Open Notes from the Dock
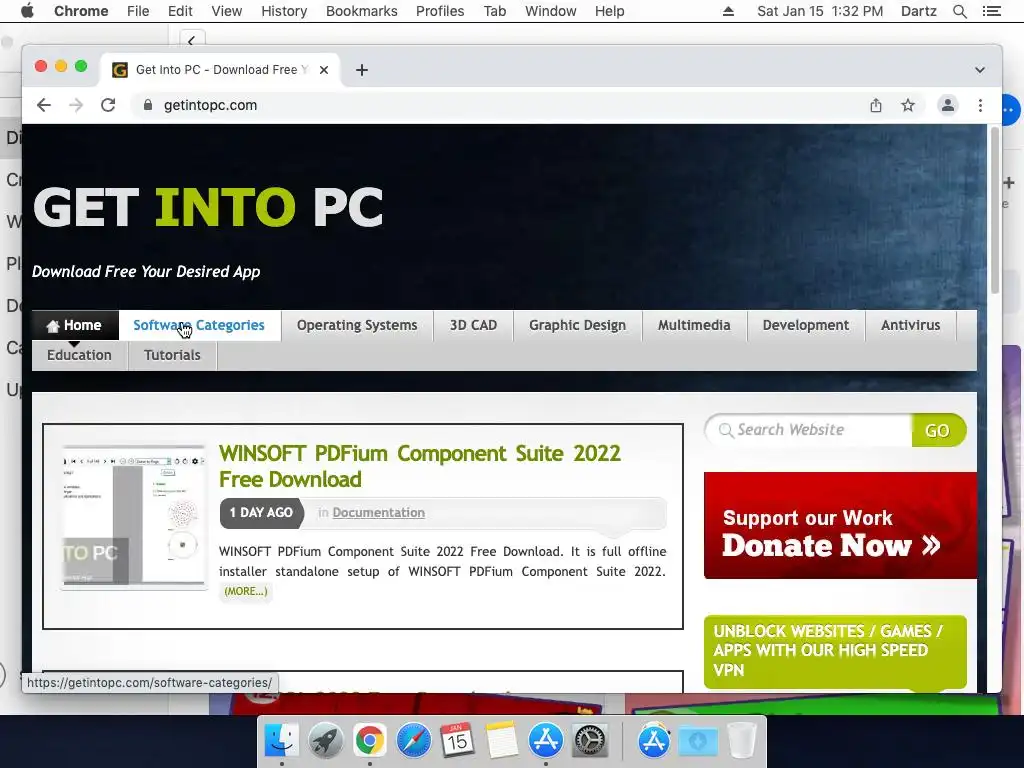Viewport: 1024px width, 768px height. pyautogui.click(x=502, y=740)
